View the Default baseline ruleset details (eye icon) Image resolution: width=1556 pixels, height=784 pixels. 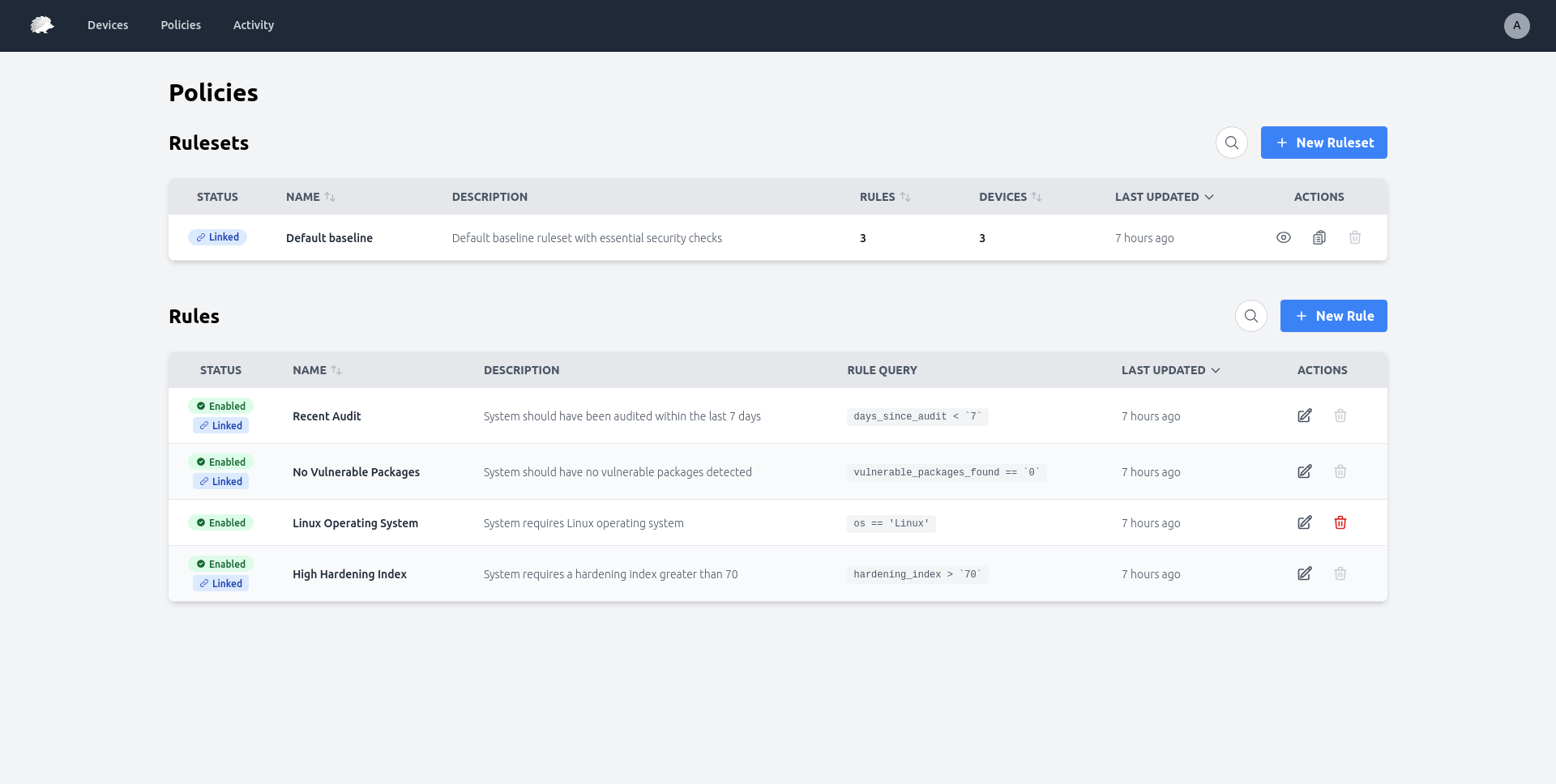[1283, 237]
